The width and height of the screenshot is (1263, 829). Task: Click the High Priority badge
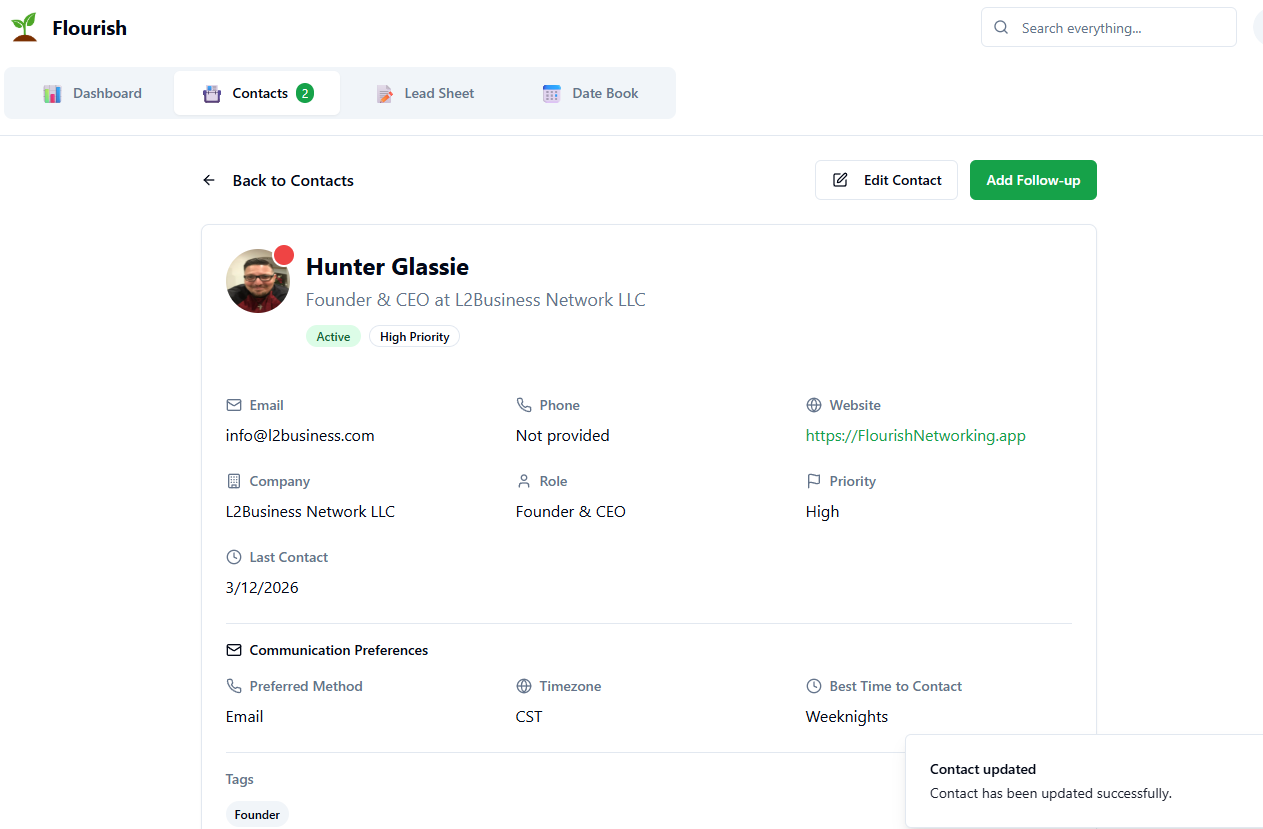[x=414, y=337]
